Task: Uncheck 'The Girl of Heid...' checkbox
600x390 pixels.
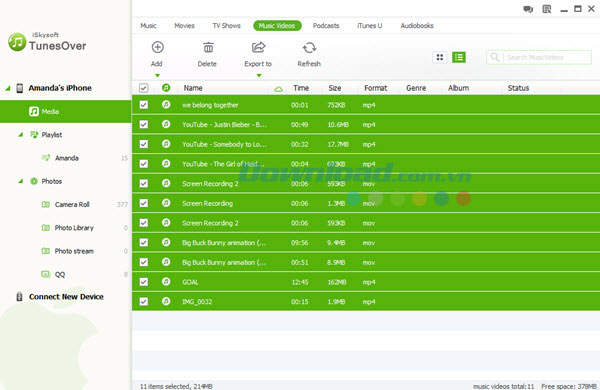Action: point(143,164)
